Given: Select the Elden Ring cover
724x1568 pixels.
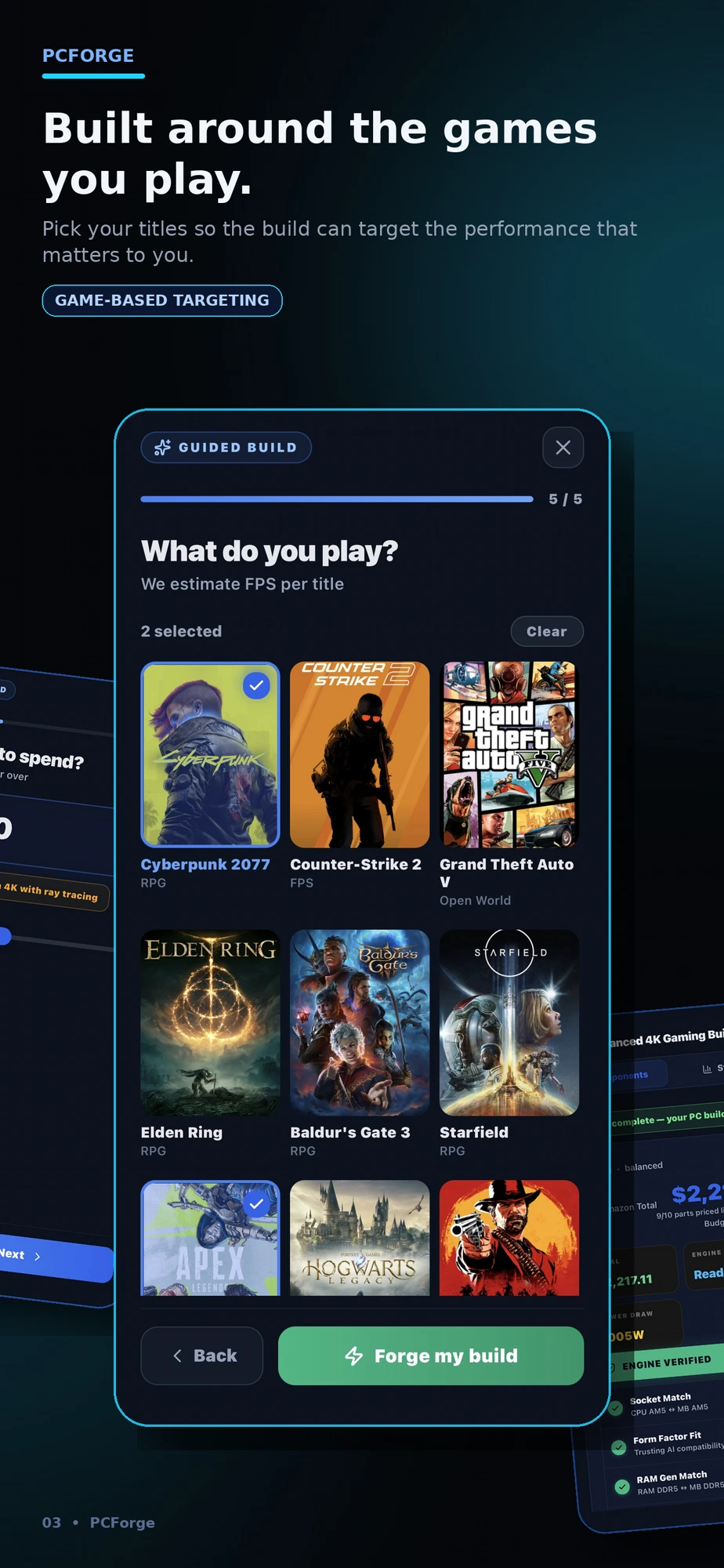Looking at the screenshot, I should tap(210, 1022).
